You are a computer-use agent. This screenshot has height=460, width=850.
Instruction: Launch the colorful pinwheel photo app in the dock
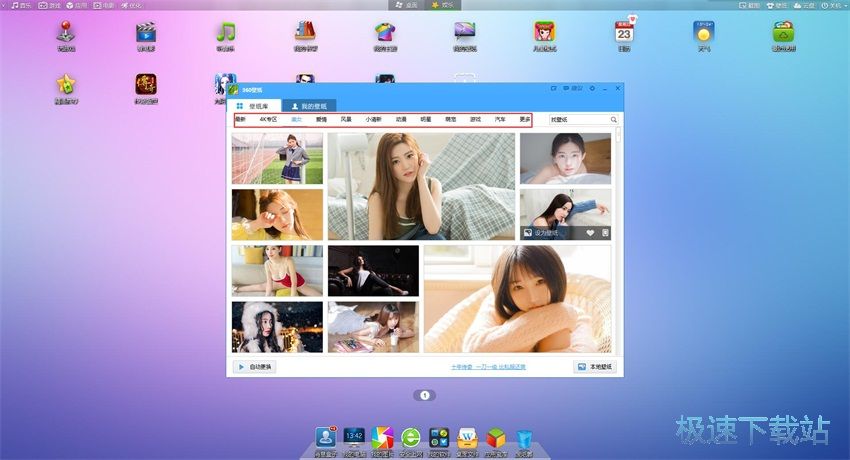(x=382, y=438)
